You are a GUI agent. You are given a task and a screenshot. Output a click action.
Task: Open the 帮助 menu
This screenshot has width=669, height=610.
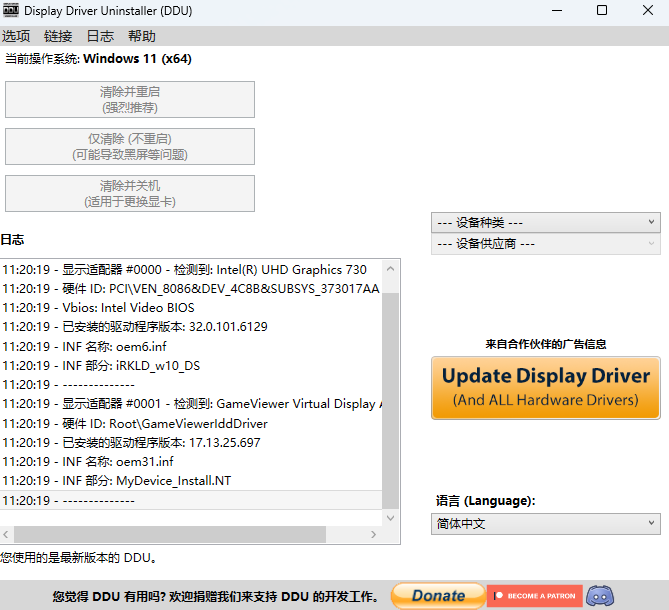(142, 36)
